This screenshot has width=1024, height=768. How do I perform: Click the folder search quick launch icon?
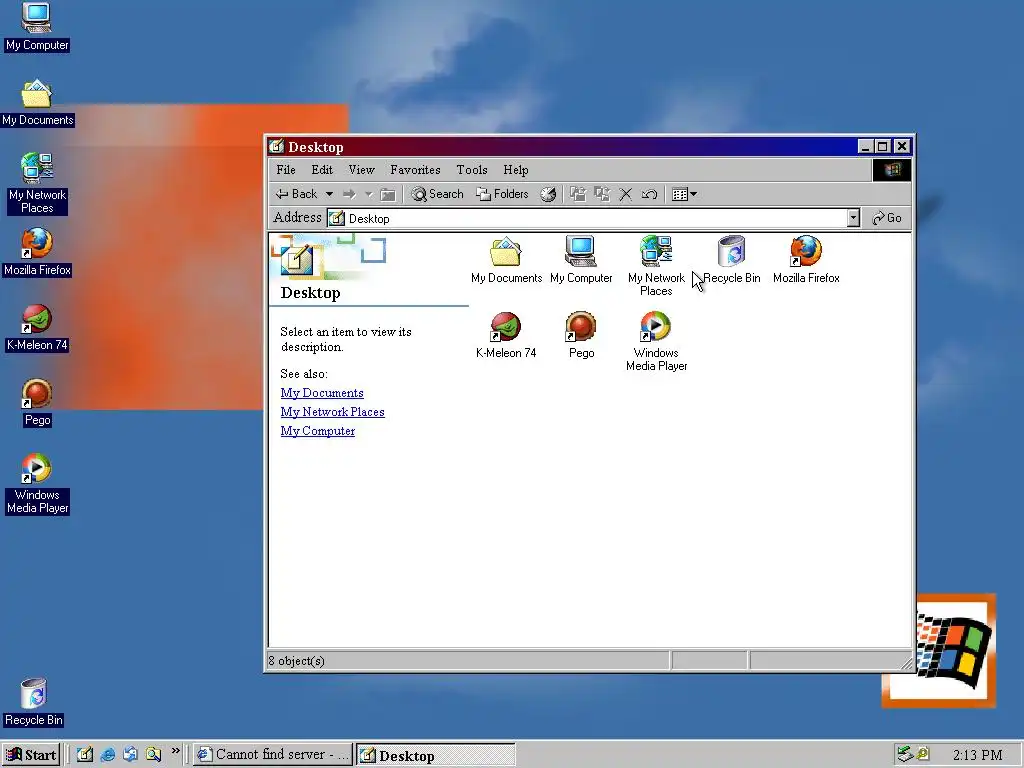pos(153,754)
